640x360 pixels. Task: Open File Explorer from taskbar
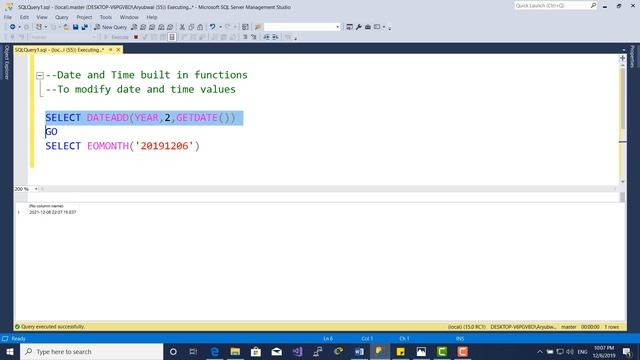pyautogui.click(x=235, y=351)
